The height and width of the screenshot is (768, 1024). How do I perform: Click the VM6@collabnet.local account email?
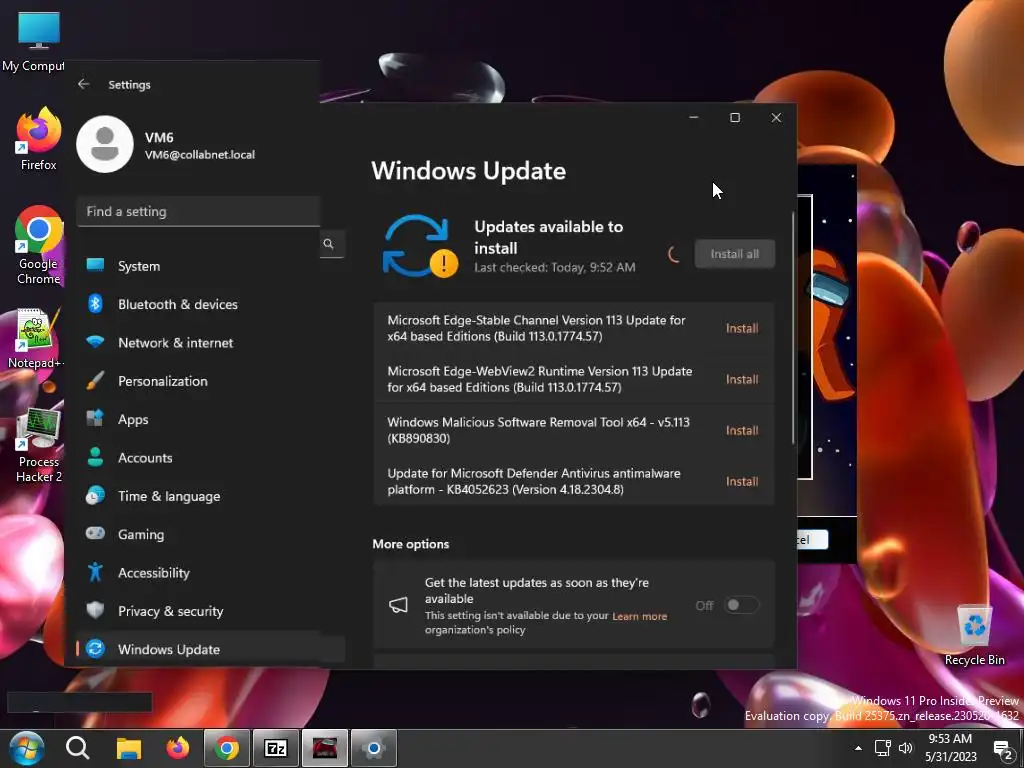(200, 155)
